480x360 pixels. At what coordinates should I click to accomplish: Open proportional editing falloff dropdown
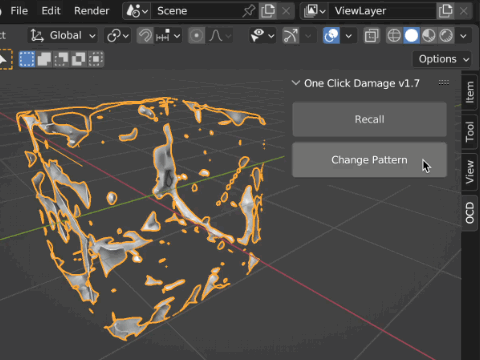point(220,35)
